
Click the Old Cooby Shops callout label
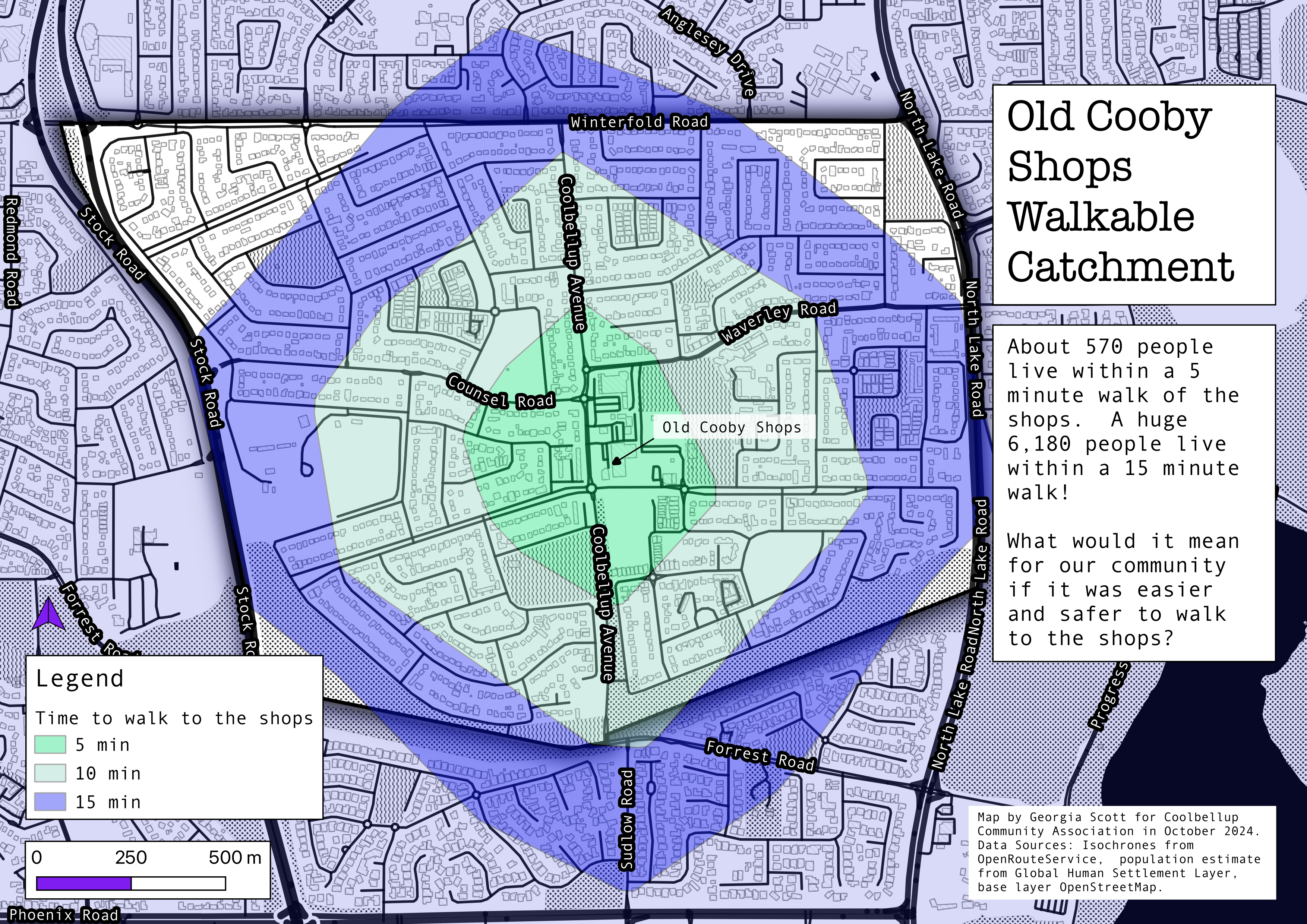click(x=732, y=427)
